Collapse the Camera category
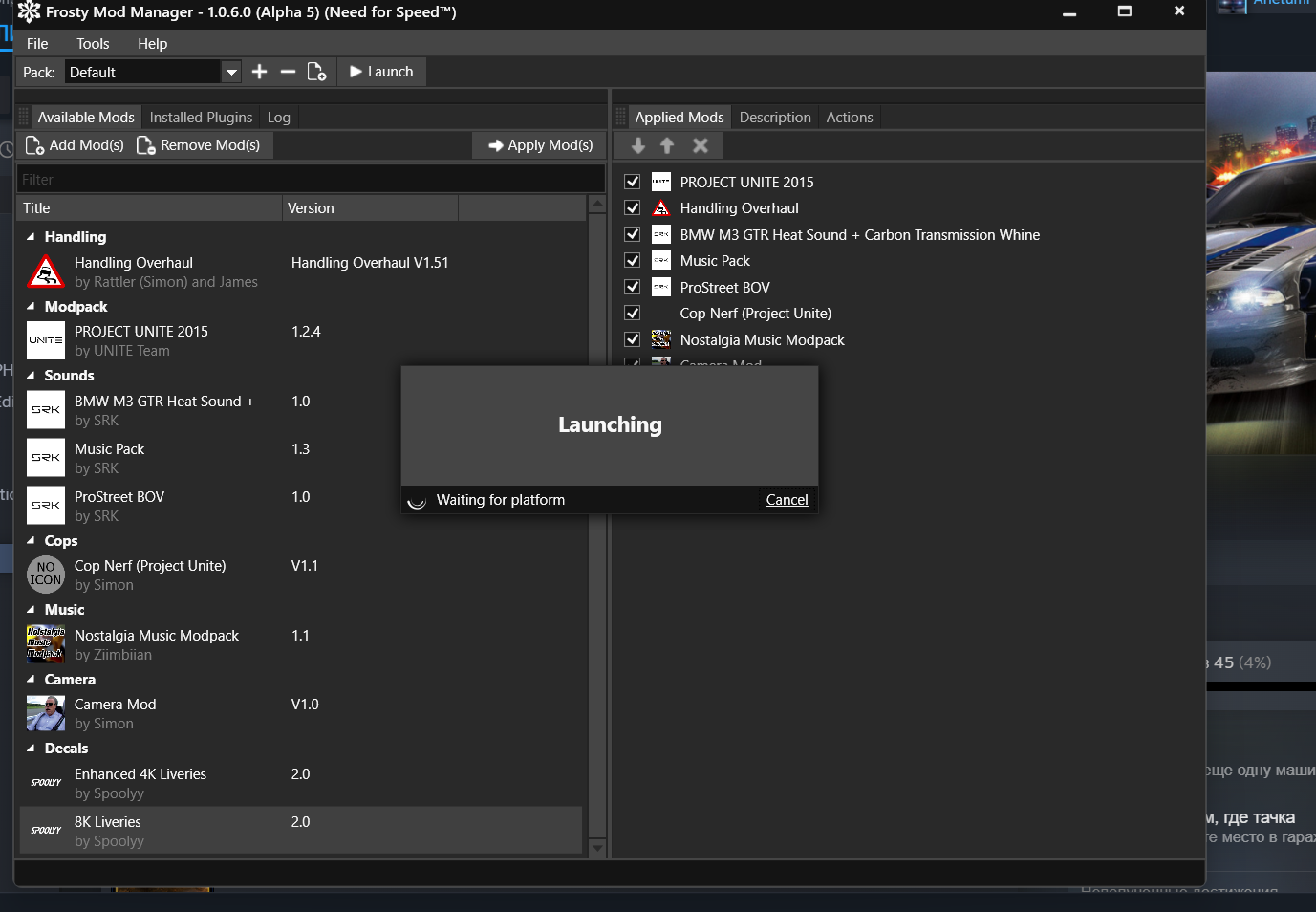 (31, 680)
